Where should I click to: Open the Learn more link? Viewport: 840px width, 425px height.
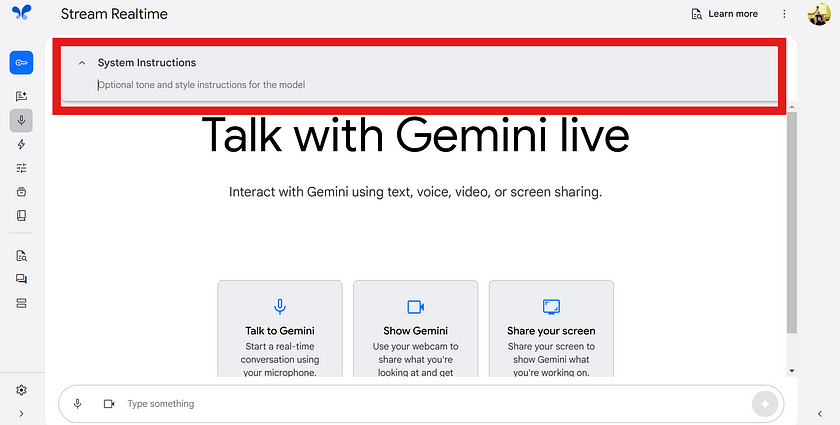coord(724,14)
